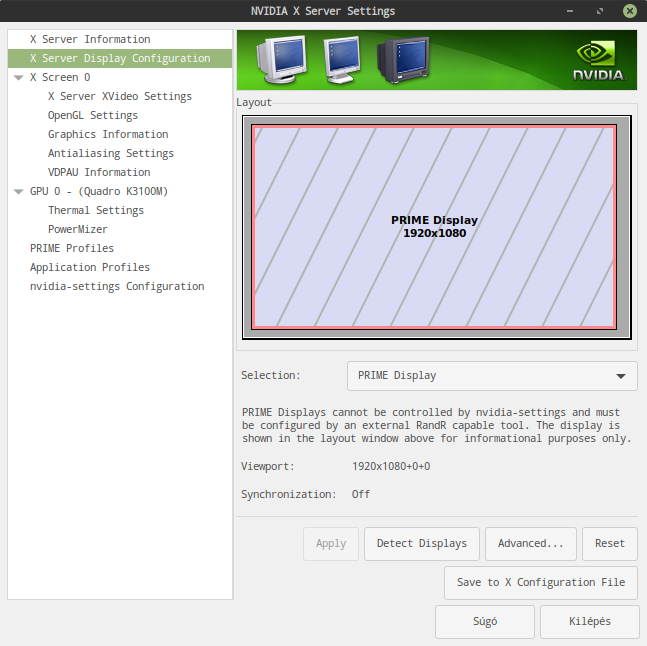Click the Apply button
This screenshot has height=646, width=647.
pyautogui.click(x=331, y=544)
